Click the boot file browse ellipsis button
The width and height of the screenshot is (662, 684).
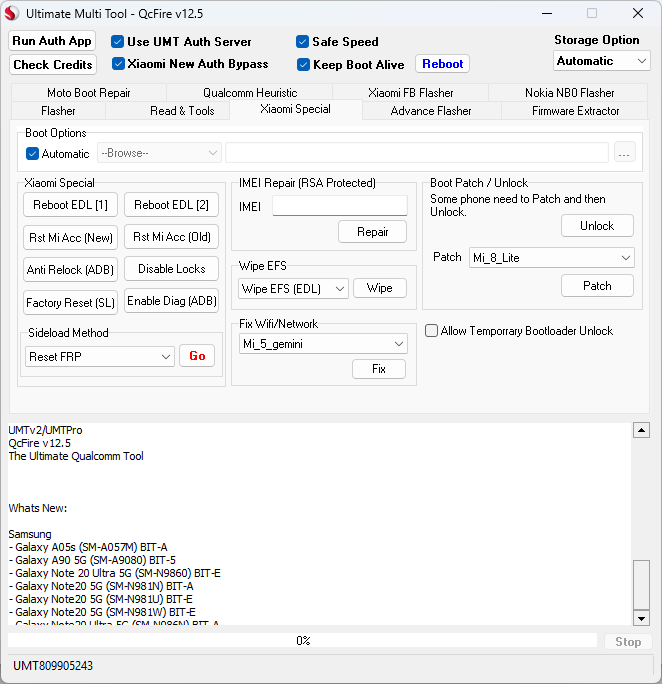(x=624, y=153)
